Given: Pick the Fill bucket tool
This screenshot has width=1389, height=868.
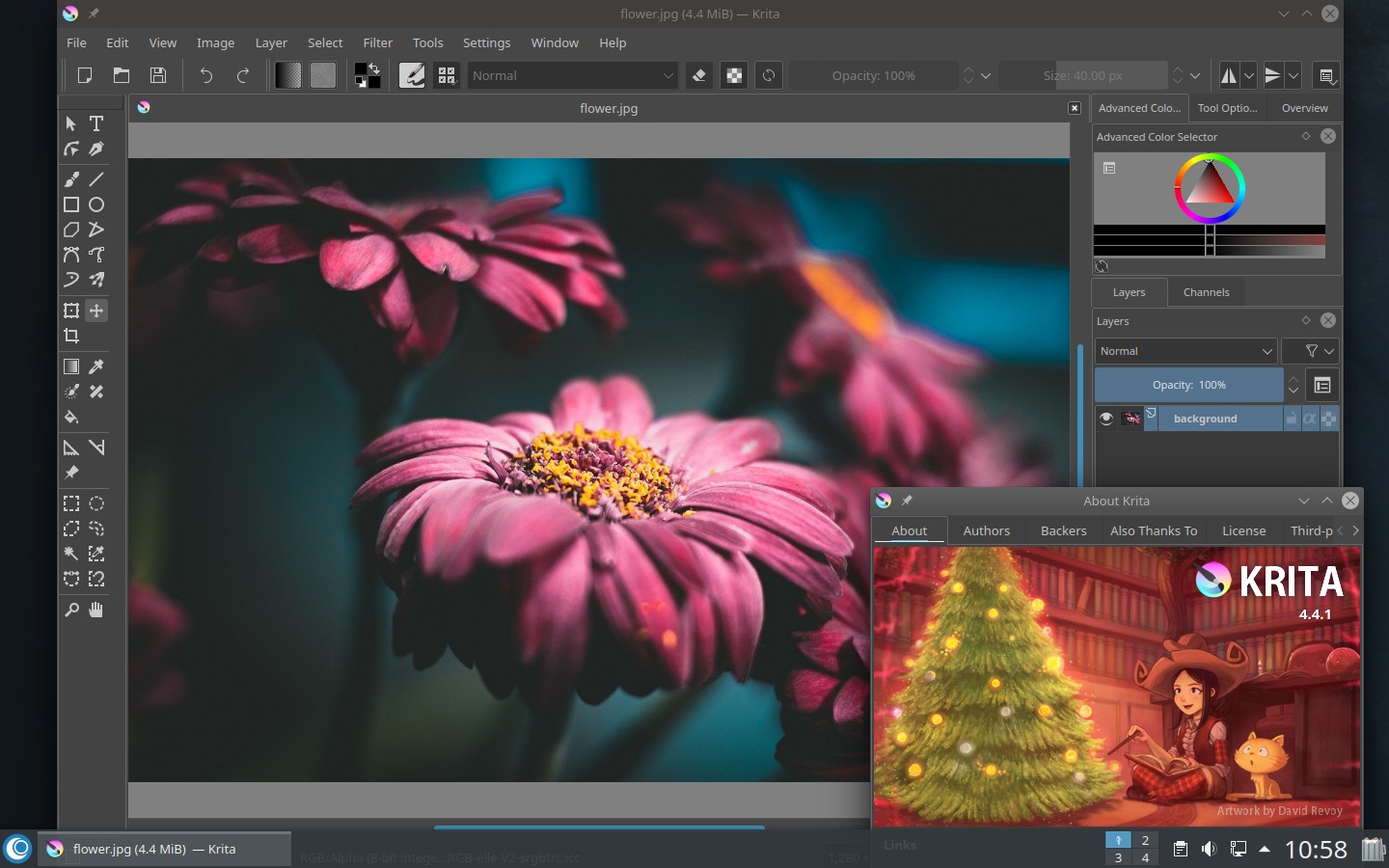Looking at the screenshot, I should point(71,418).
